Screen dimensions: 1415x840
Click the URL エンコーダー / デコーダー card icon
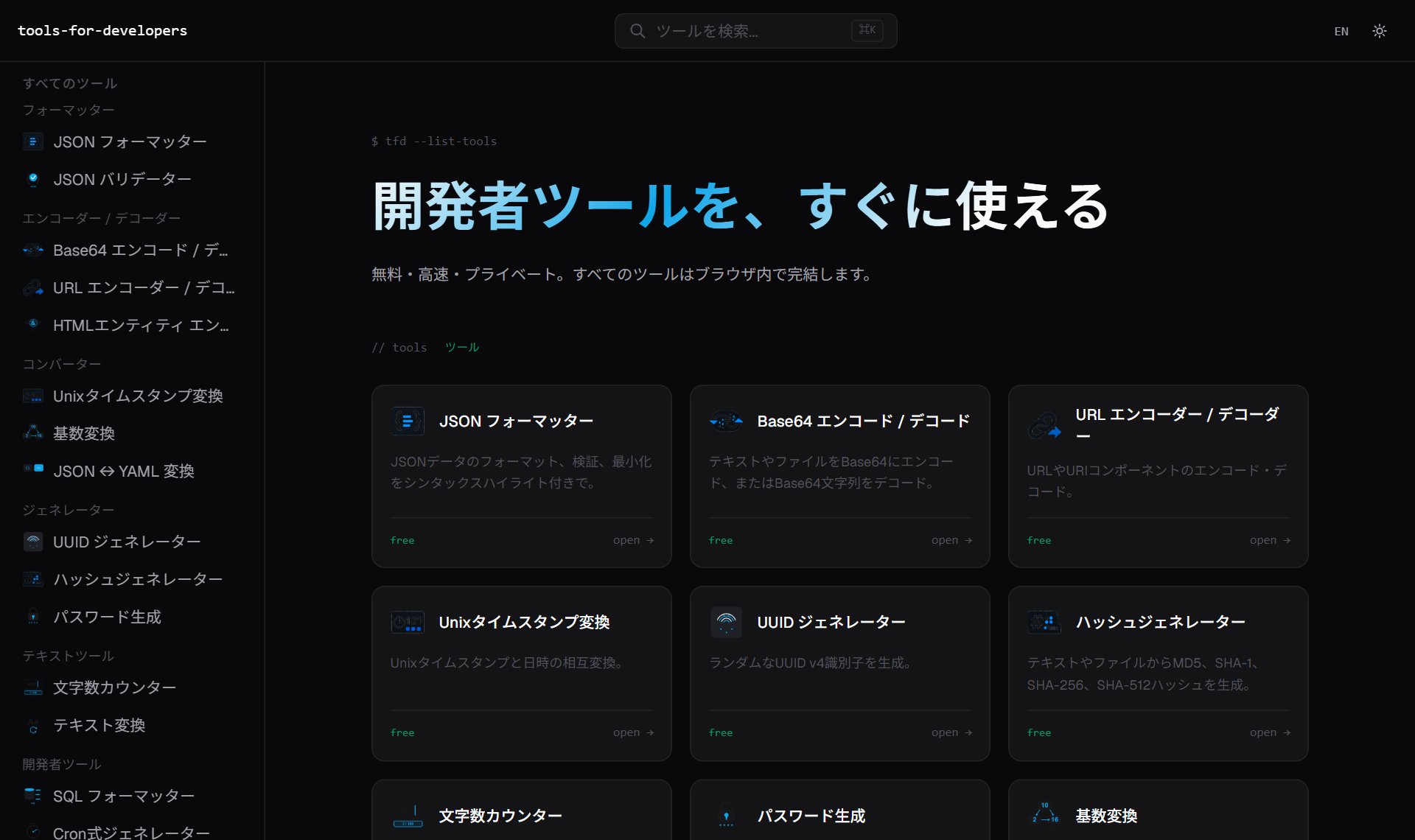click(x=1044, y=425)
